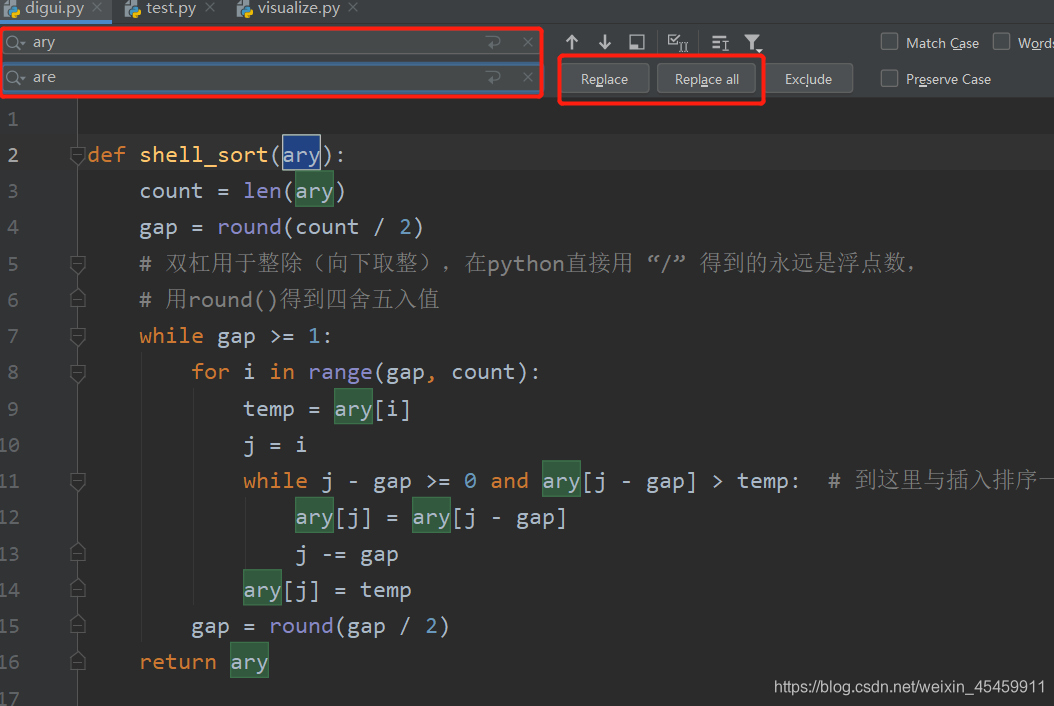Clear the find field text with X
Image resolution: width=1054 pixels, height=706 pixels.
tap(528, 42)
